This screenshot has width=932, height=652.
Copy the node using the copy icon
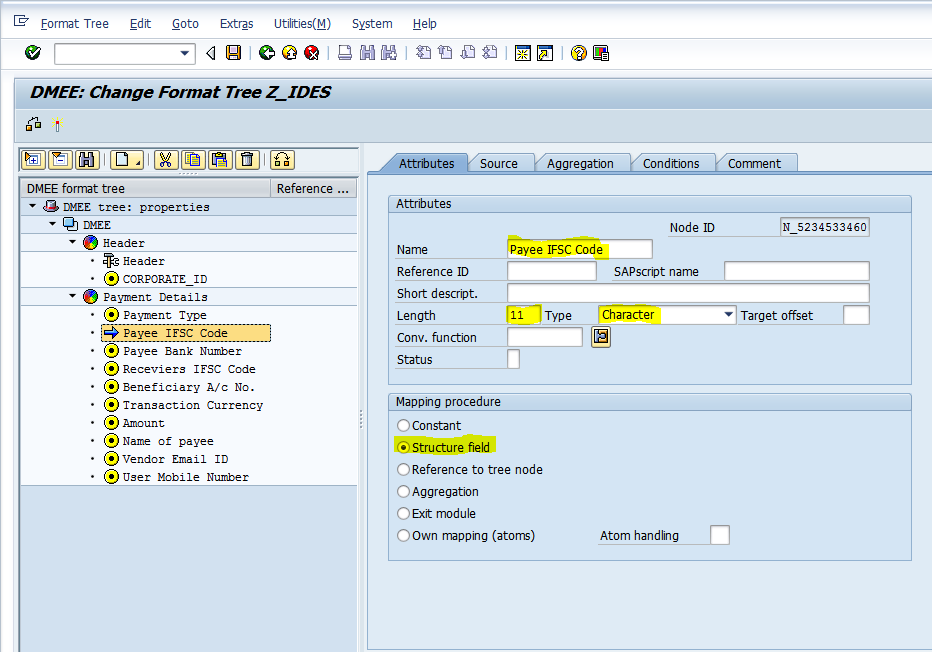[x=194, y=160]
